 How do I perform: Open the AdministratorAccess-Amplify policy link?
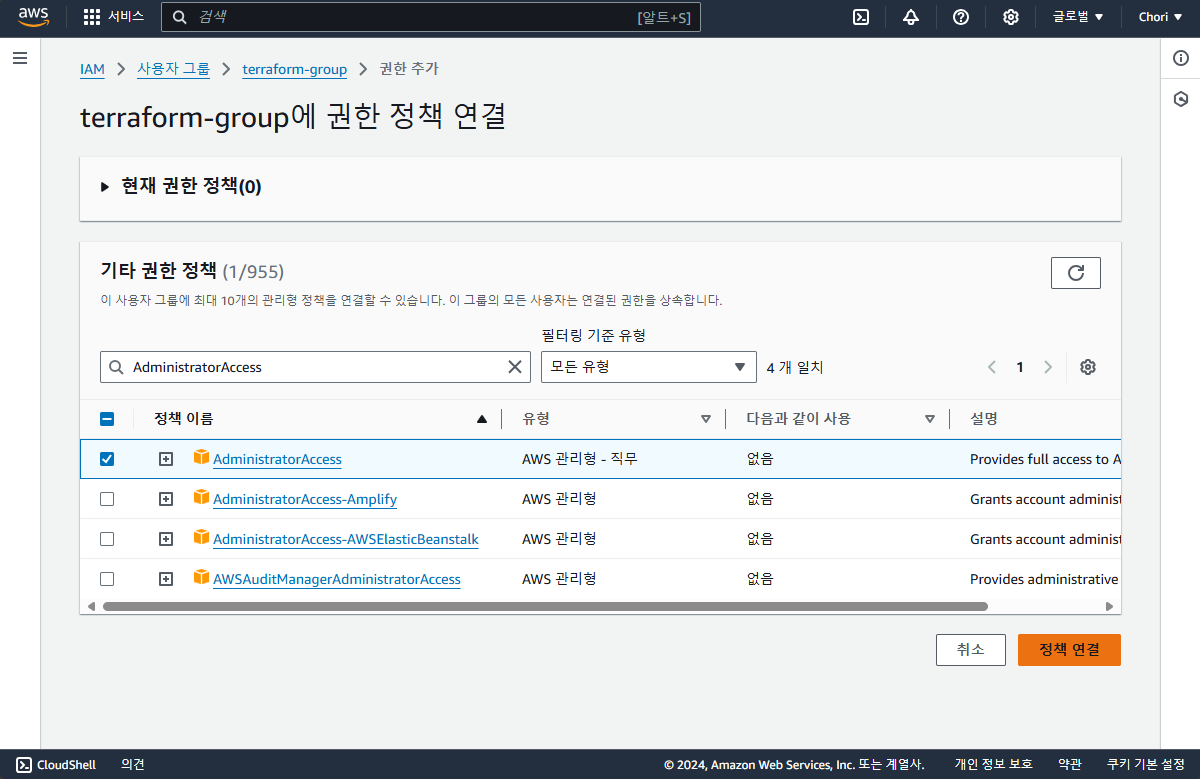(x=305, y=499)
